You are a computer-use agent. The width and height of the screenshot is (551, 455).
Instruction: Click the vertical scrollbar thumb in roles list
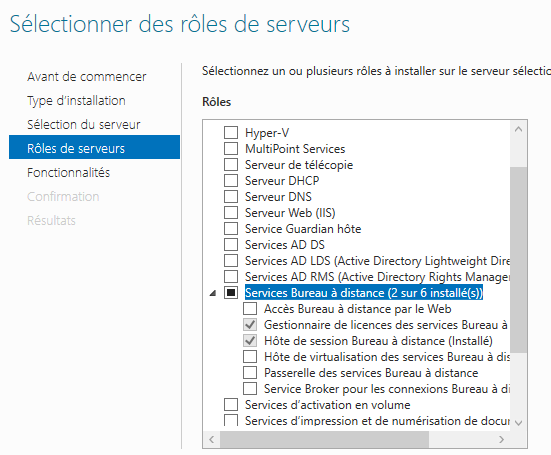[518, 260]
